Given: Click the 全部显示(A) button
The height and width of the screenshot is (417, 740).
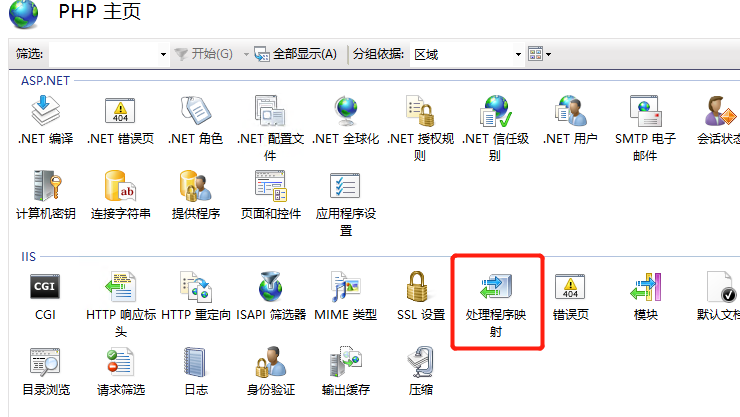Looking at the screenshot, I should click(x=296, y=54).
